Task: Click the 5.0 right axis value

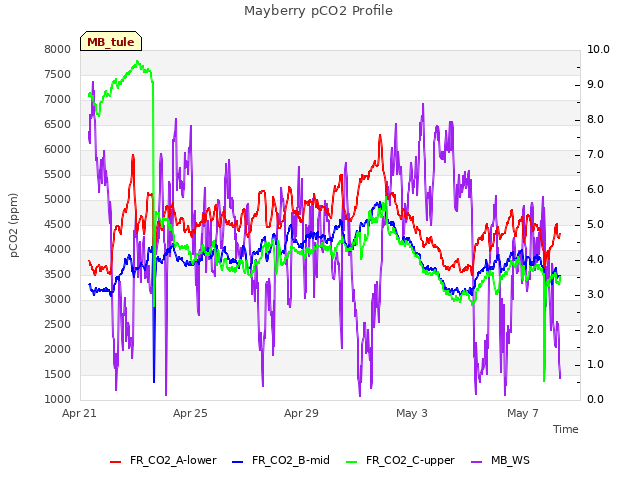Action: [596, 224]
